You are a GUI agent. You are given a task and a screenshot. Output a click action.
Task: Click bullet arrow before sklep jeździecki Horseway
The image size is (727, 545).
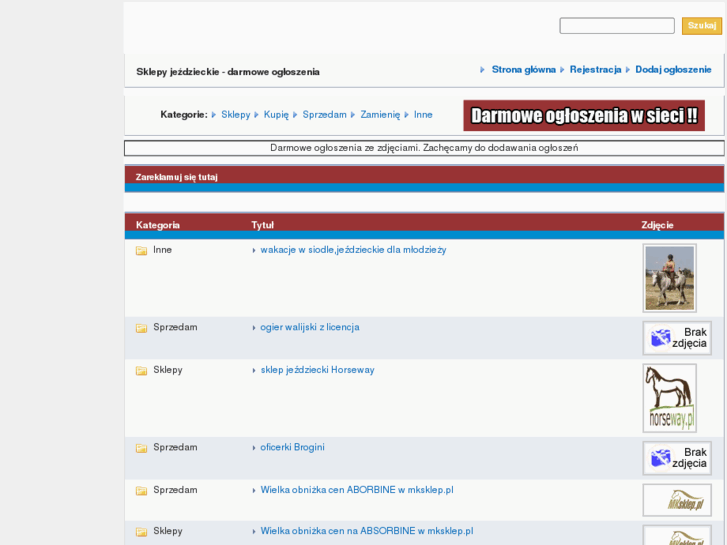pos(254,371)
